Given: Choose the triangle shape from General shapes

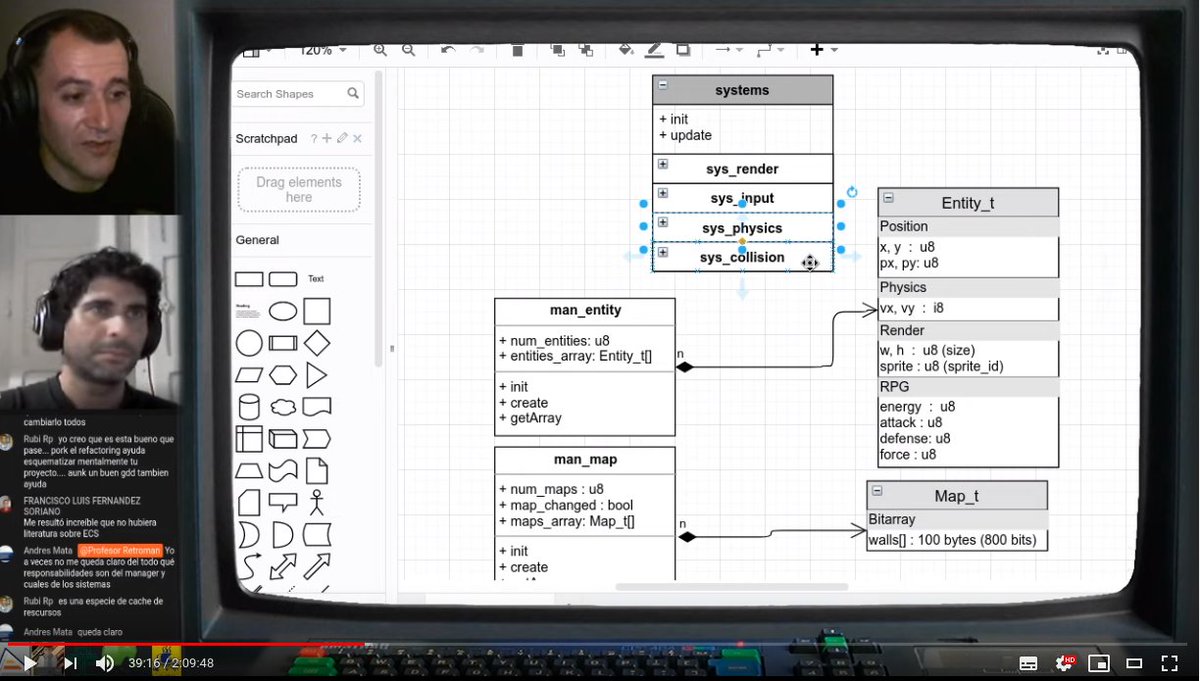Looking at the screenshot, I should pyautogui.click(x=316, y=375).
